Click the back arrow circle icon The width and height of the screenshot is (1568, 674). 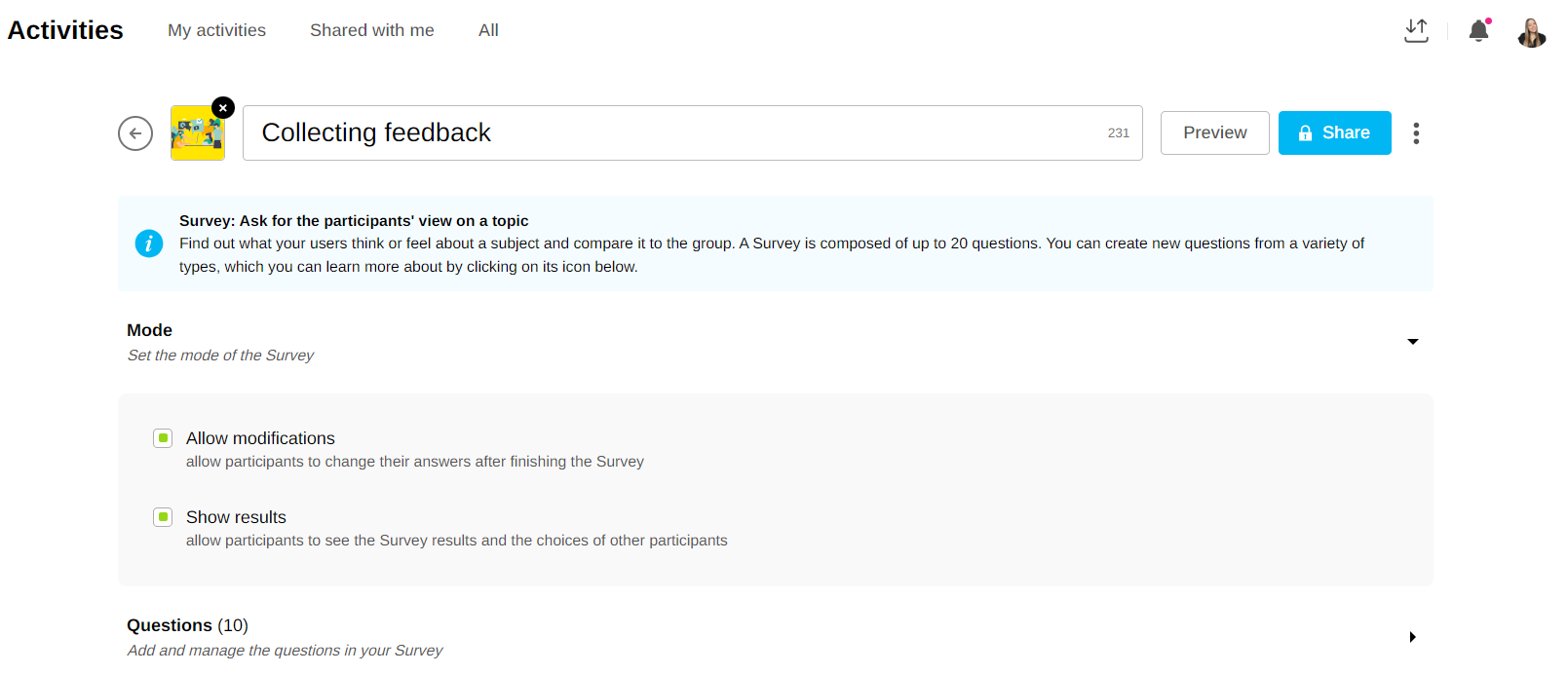click(135, 133)
